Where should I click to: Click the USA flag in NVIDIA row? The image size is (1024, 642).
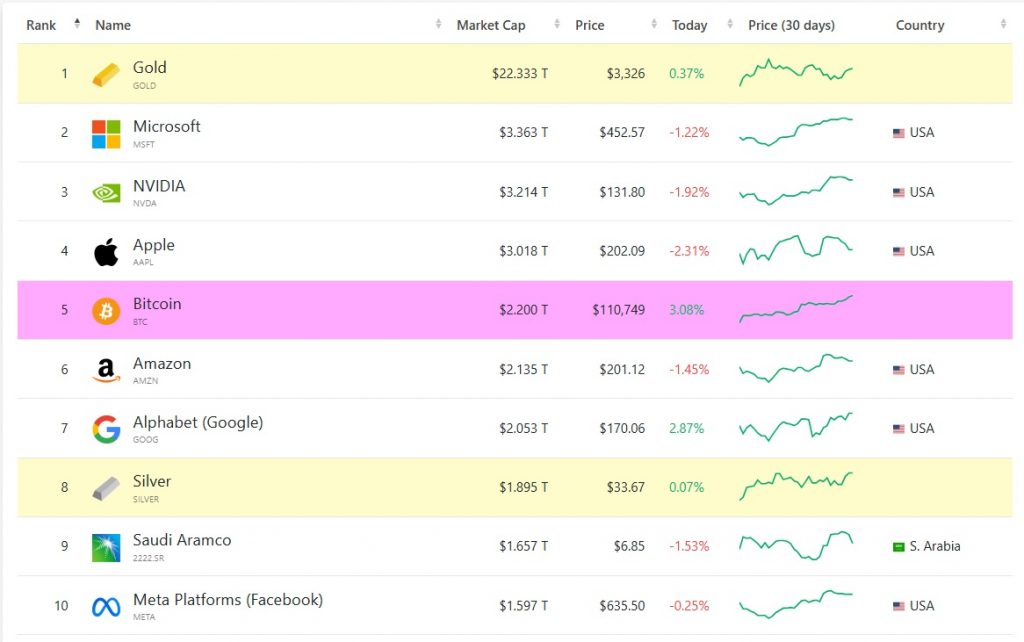click(899, 193)
